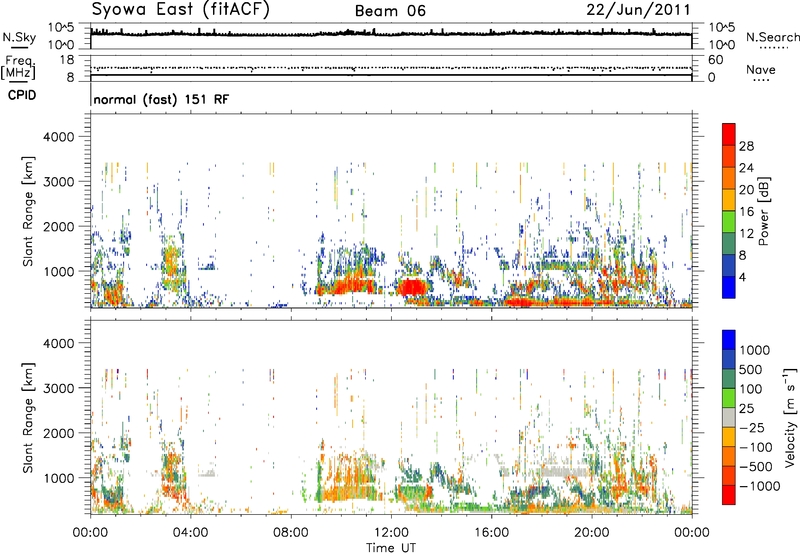Image resolution: width=800 pixels, height=554 pixels.
Task: Click the '-1000' value on the velocity colorbar
Action: (759, 486)
